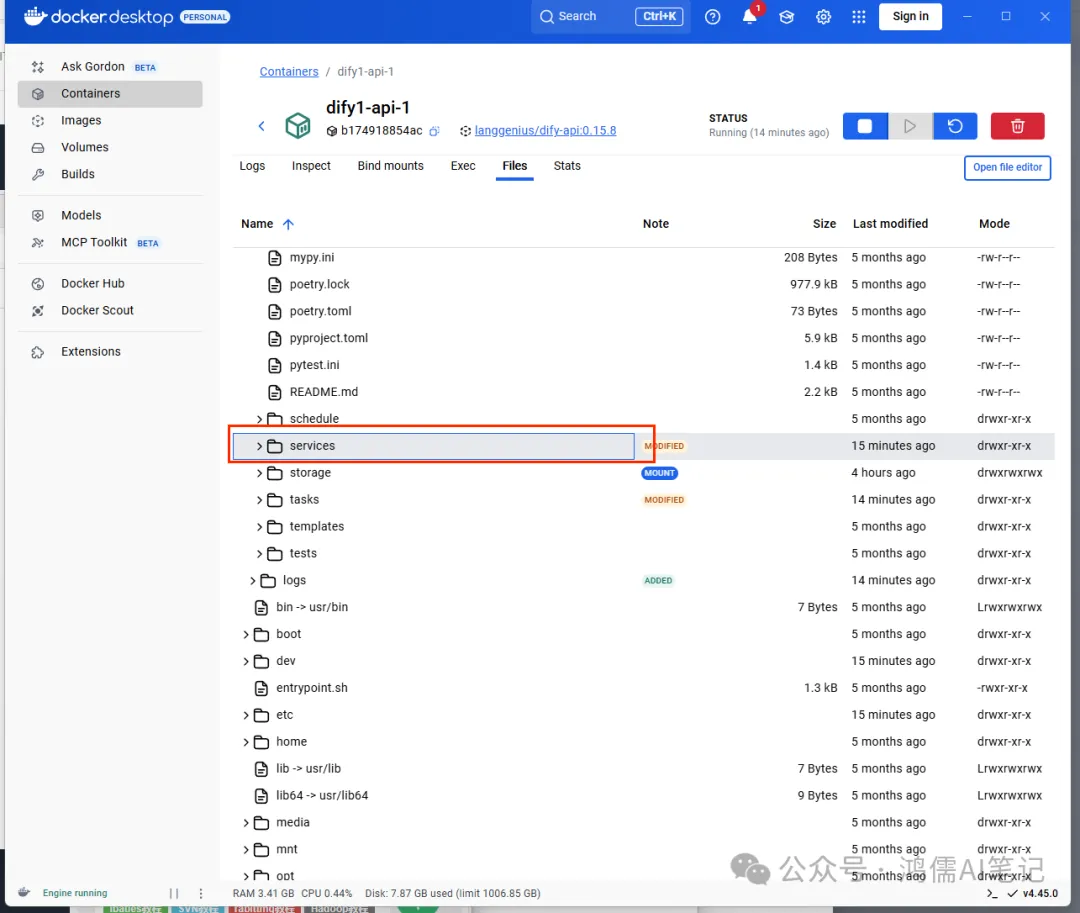Open the Exec tab
The width and height of the screenshot is (1080, 913).
463,166
